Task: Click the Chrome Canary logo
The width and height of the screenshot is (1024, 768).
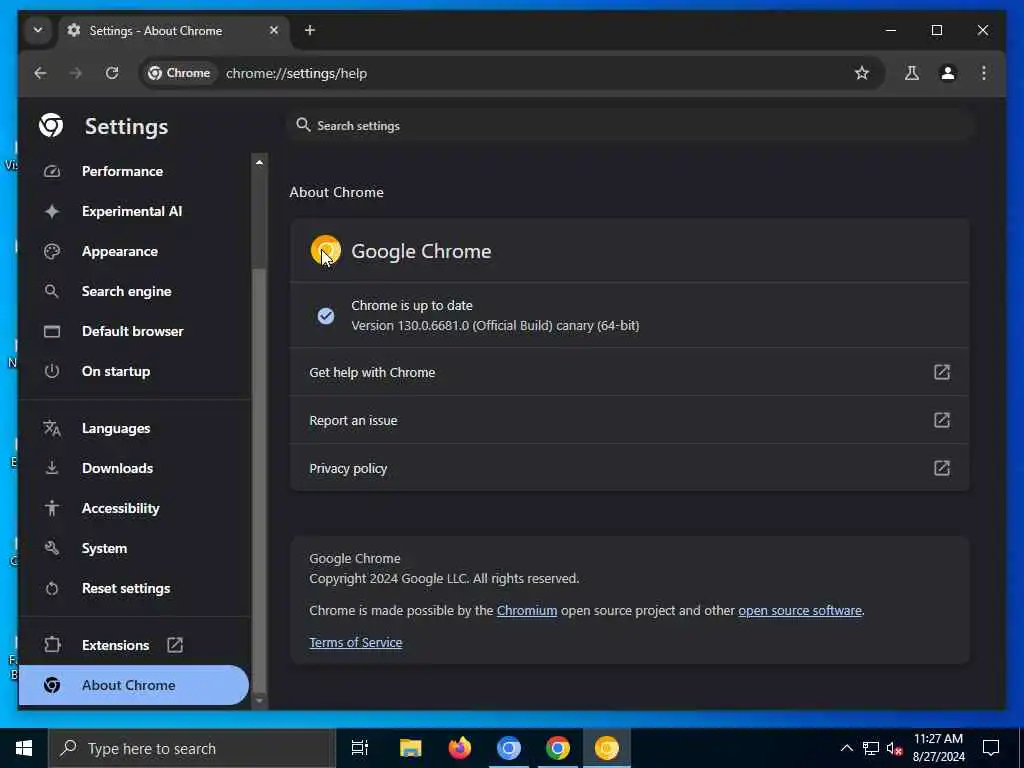Action: 326,251
